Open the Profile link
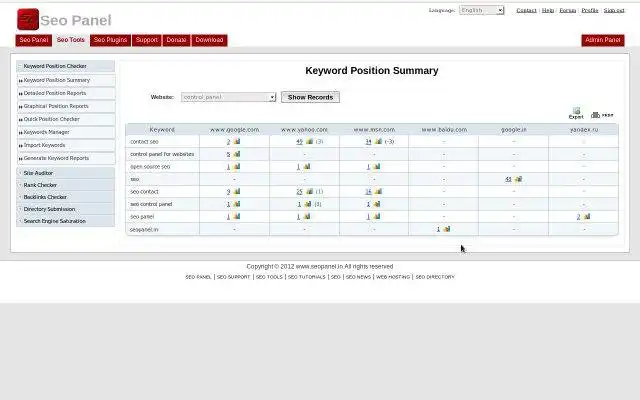640x400 pixels. 590,10
